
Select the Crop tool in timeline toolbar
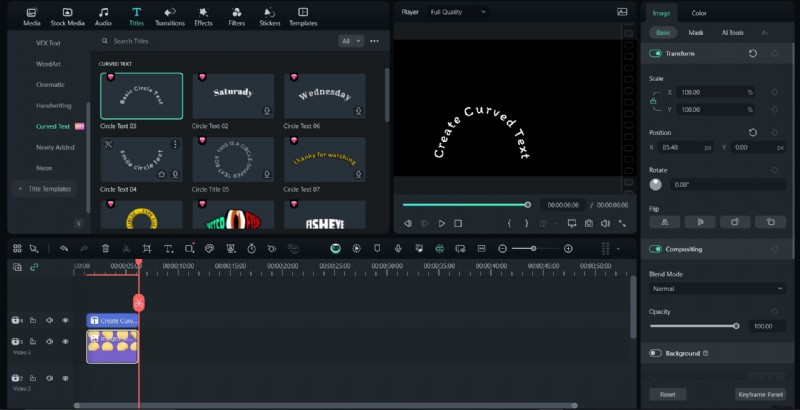(147, 248)
